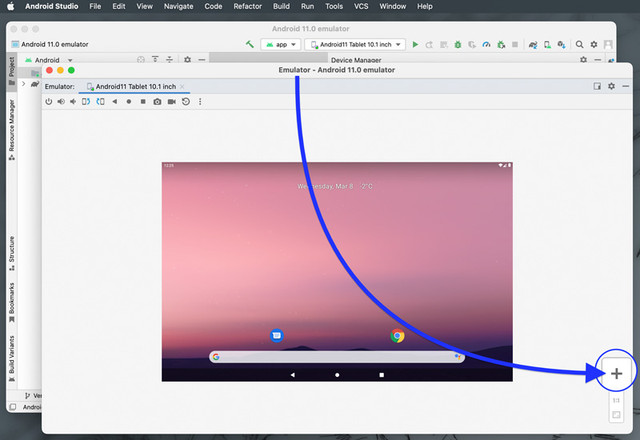The width and height of the screenshot is (640, 440).
Task: Take an emulator screenshot with the camera icon
Action: 157,102
